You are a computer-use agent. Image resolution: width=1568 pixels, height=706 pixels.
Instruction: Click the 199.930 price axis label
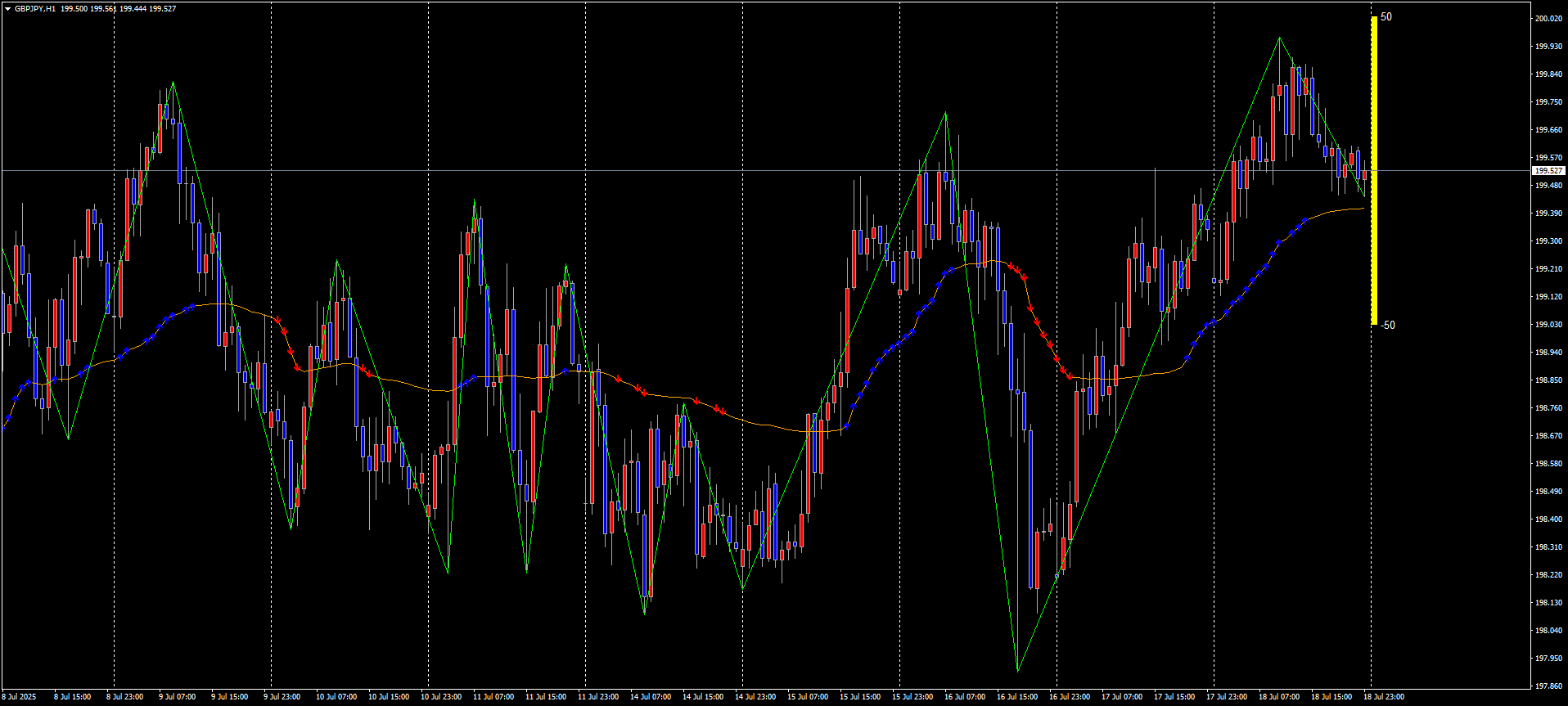click(1548, 47)
